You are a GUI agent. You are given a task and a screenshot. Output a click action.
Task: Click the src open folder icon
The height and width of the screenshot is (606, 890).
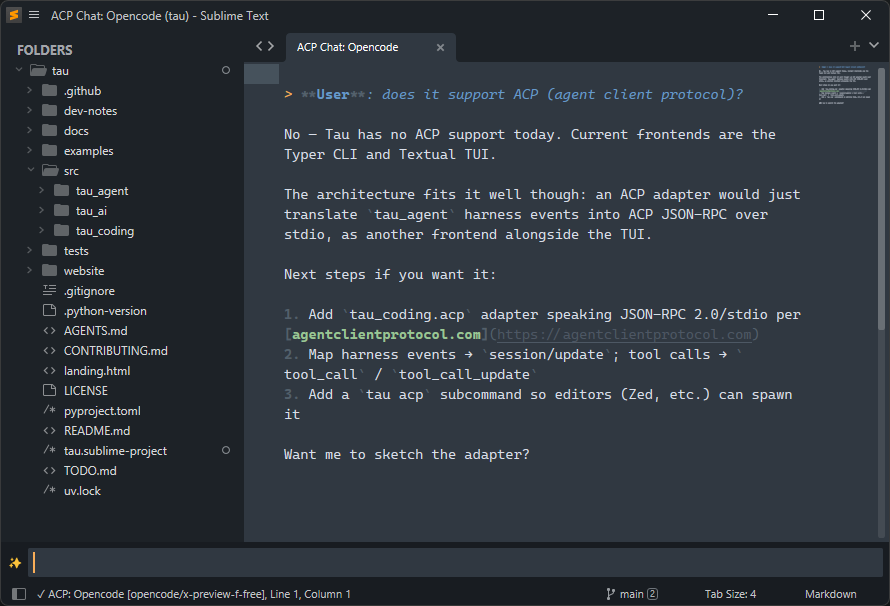tap(51, 170)
